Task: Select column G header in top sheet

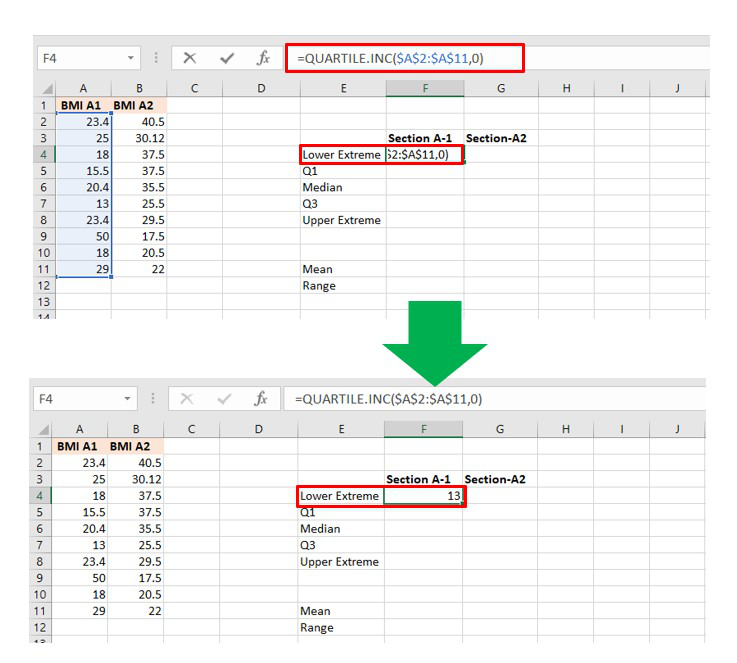Action: 501,88
